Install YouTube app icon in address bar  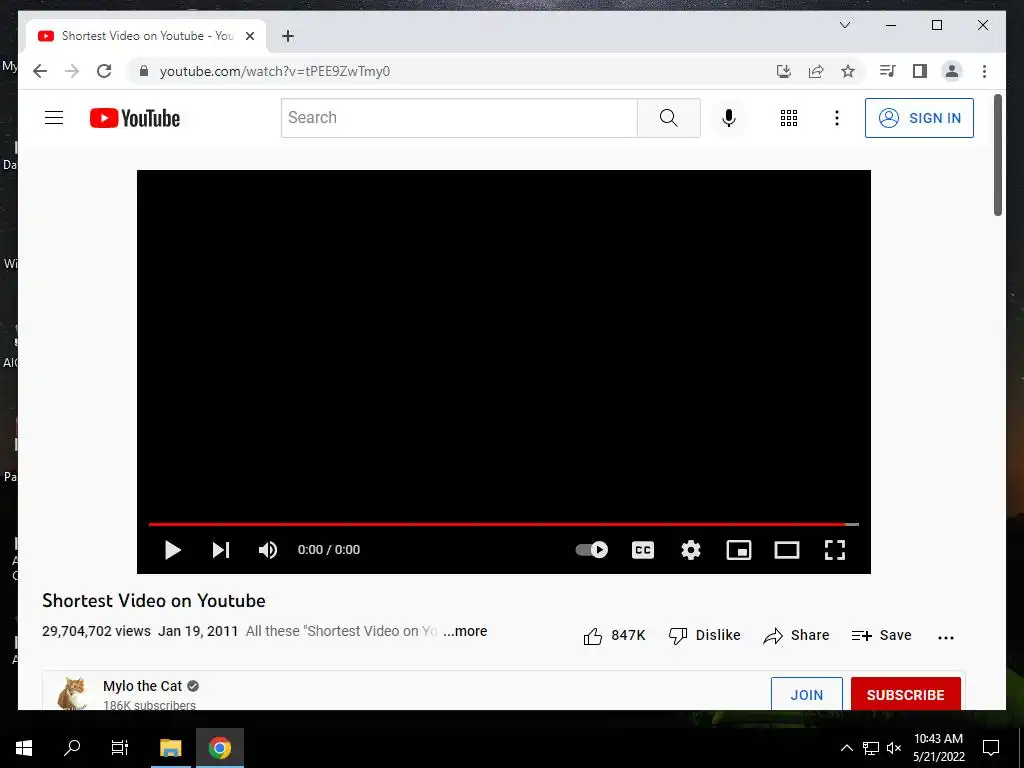point(784,71)
